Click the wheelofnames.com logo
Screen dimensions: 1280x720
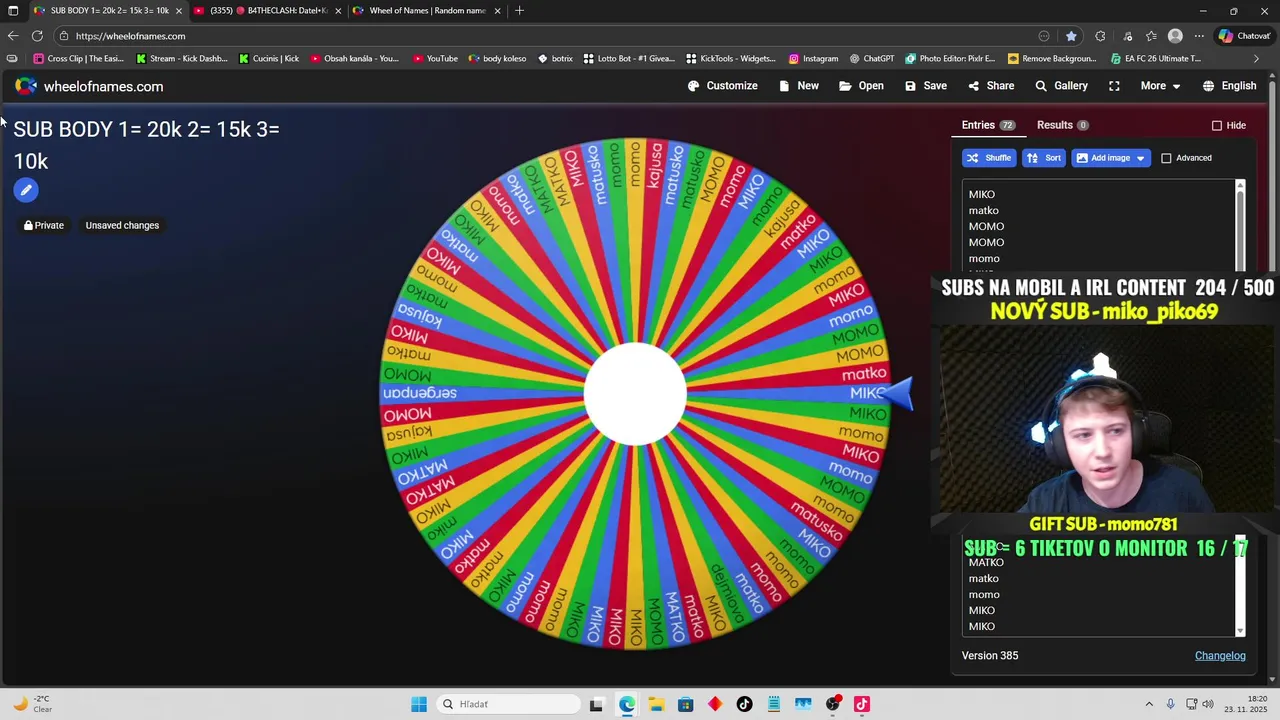[89, 87]
